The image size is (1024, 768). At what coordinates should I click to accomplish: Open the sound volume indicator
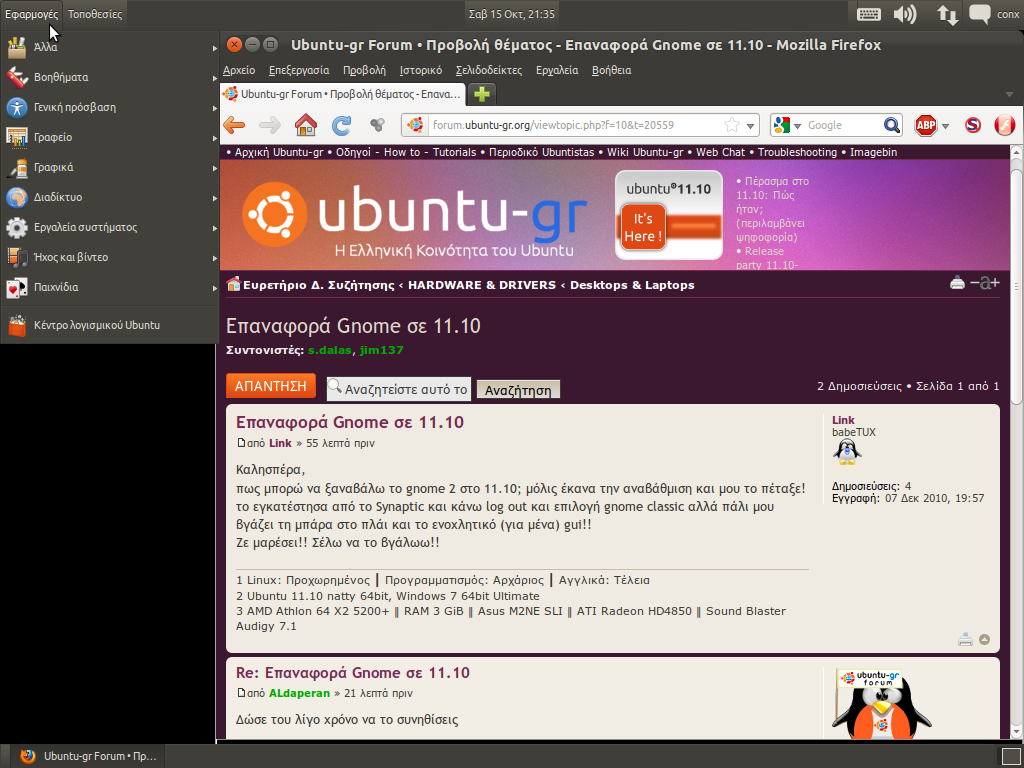click(x=905, y=14)
